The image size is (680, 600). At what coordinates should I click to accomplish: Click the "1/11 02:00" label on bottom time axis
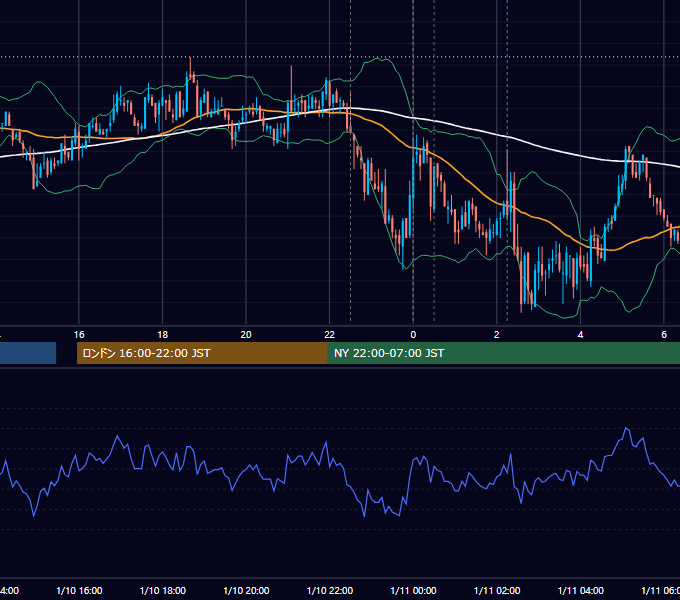[497, 590]
